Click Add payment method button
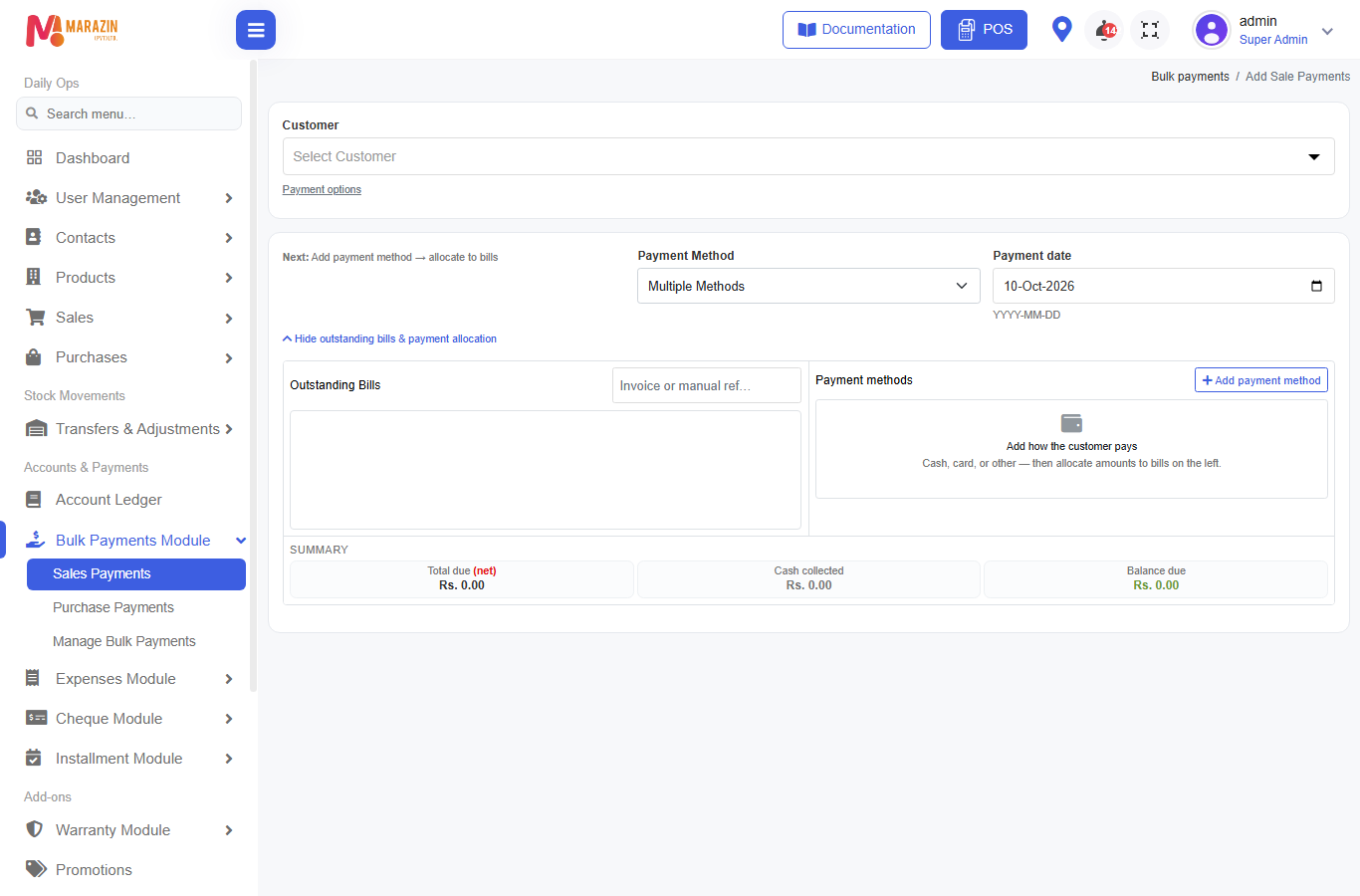This screenshot has height=896, width=1360. 1261,380
